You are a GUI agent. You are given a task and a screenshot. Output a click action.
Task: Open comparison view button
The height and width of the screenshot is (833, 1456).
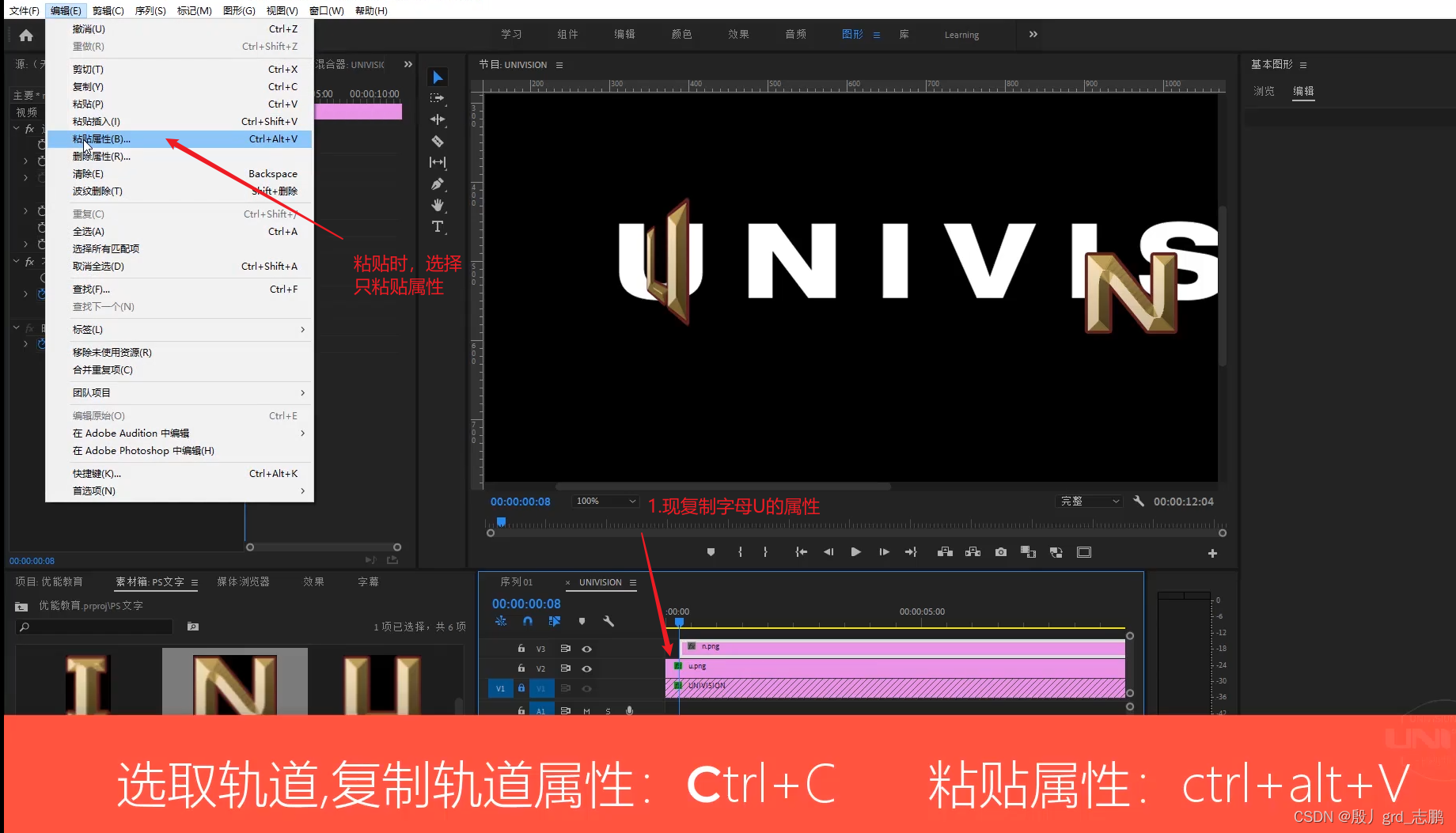tap(1028, 552)
